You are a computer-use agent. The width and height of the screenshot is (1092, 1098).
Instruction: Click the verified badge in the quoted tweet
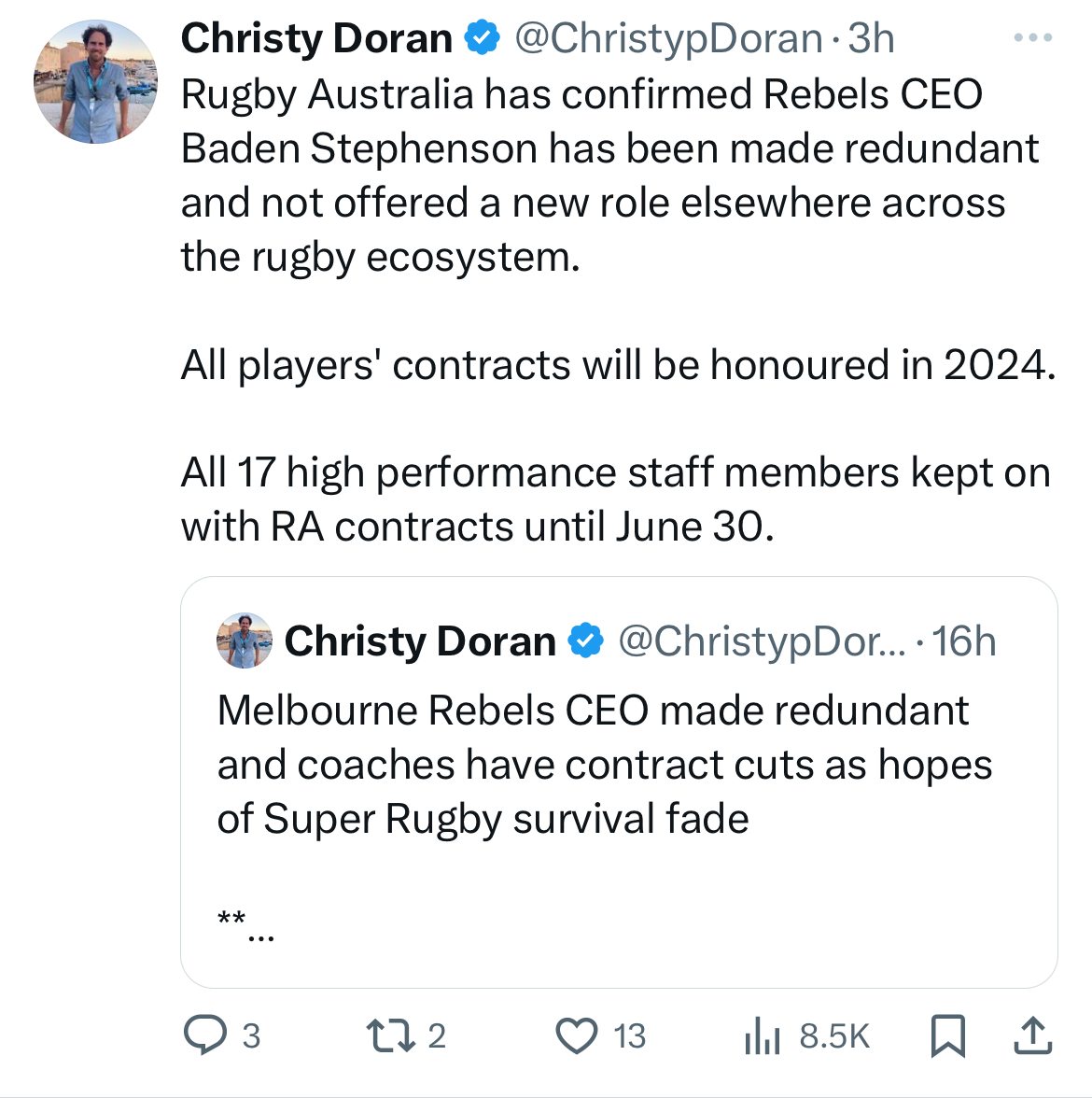point(586,641)
